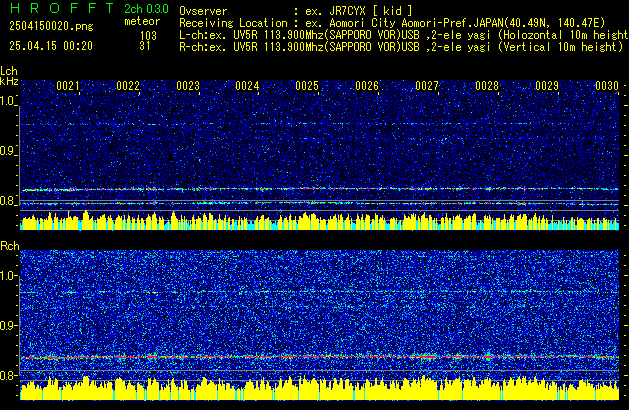Click the 0024 time marker

247,86
